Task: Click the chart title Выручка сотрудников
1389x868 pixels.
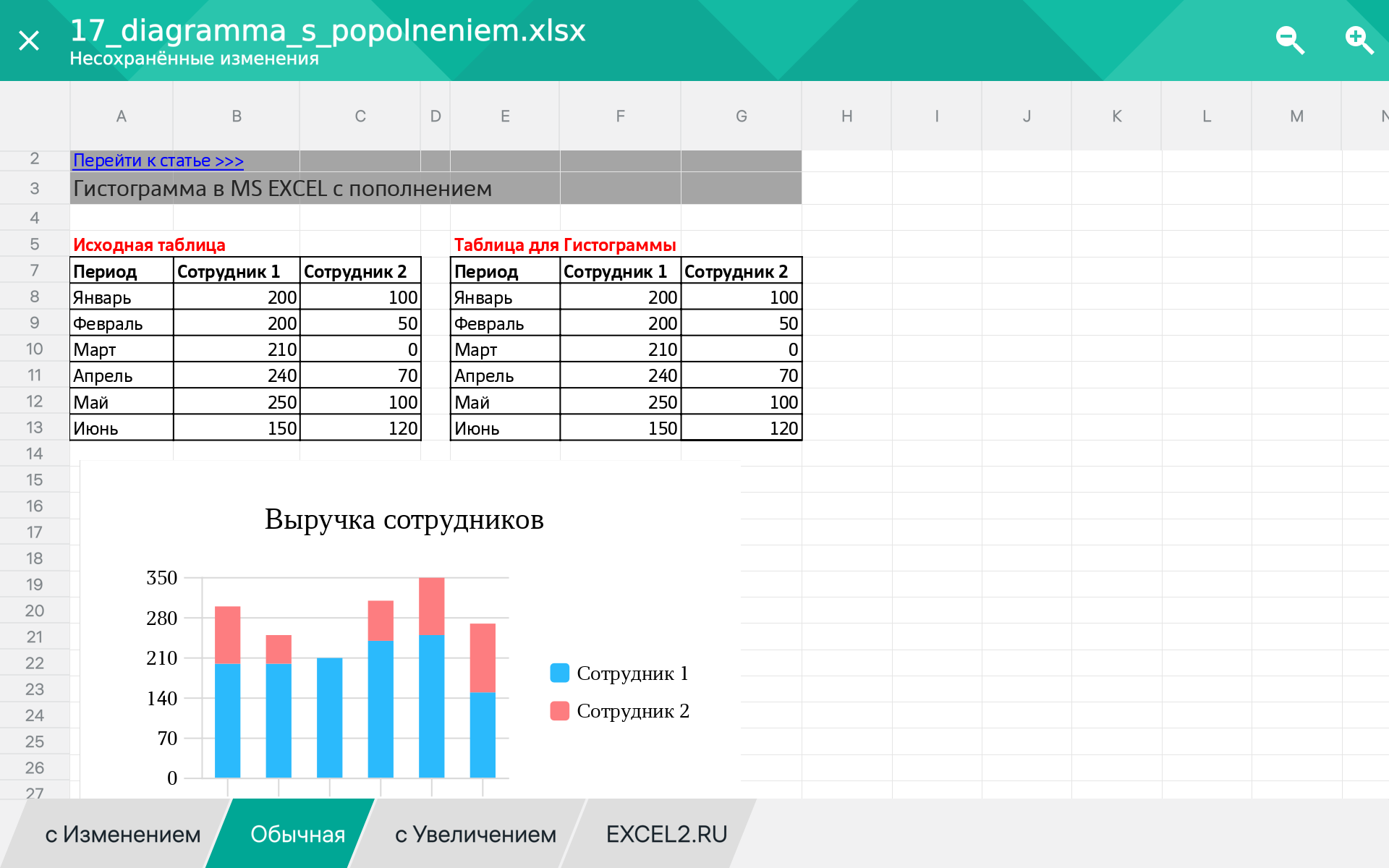Action: [x=404, y=518]
